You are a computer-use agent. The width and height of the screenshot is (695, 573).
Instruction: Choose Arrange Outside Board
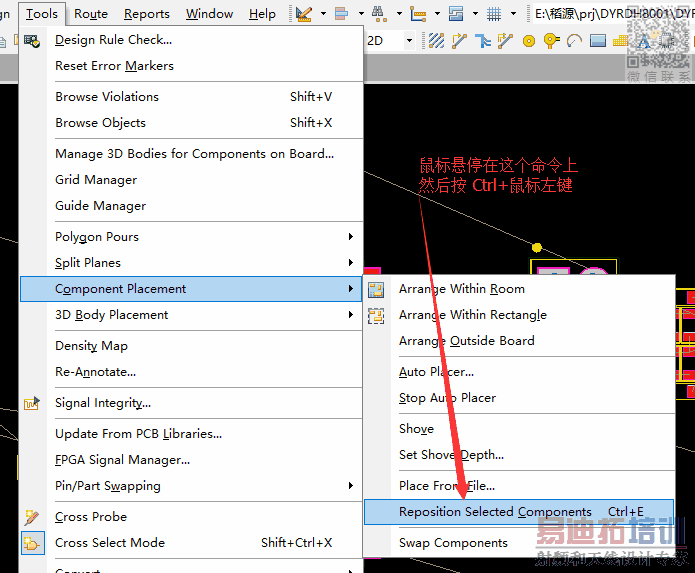tap(519, 341)
